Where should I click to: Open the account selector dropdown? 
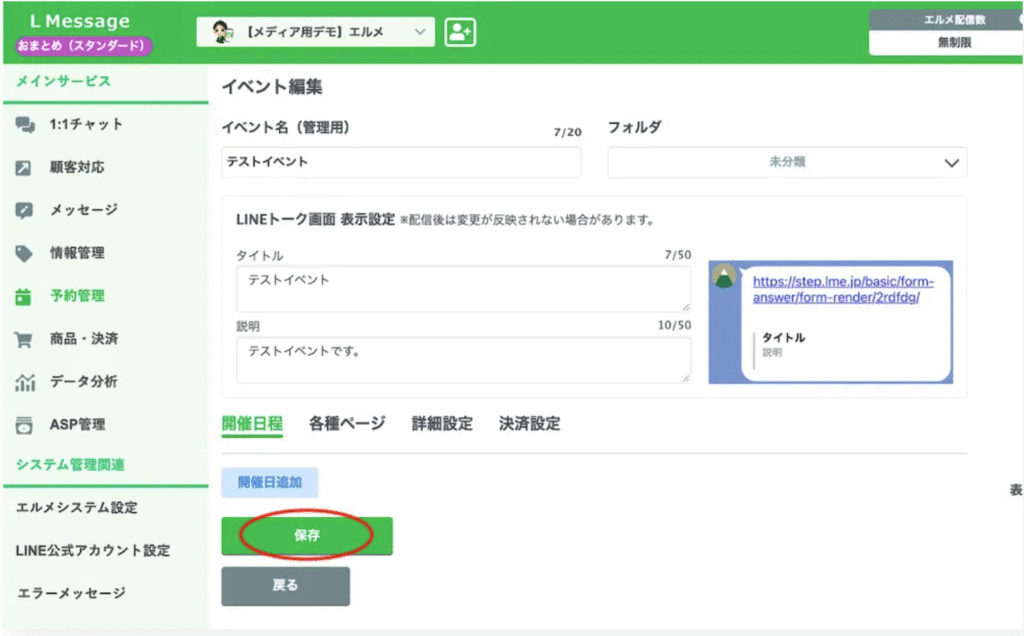coord(315,32)
